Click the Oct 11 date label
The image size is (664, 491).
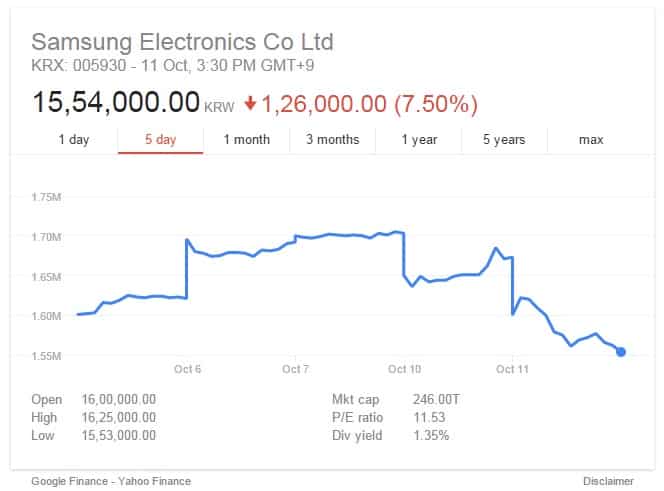(512, 369)
